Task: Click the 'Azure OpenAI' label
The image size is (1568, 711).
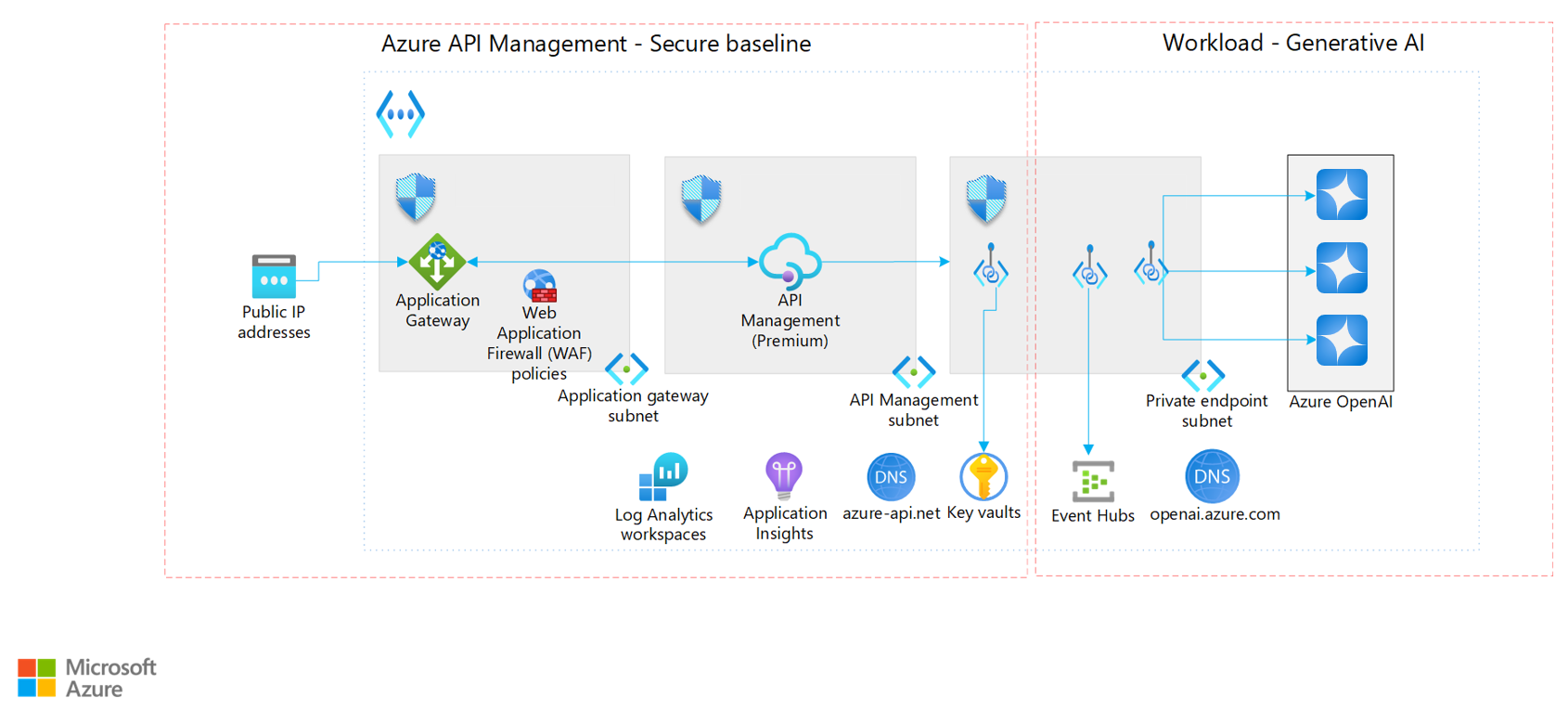Action: (1341, 402)
